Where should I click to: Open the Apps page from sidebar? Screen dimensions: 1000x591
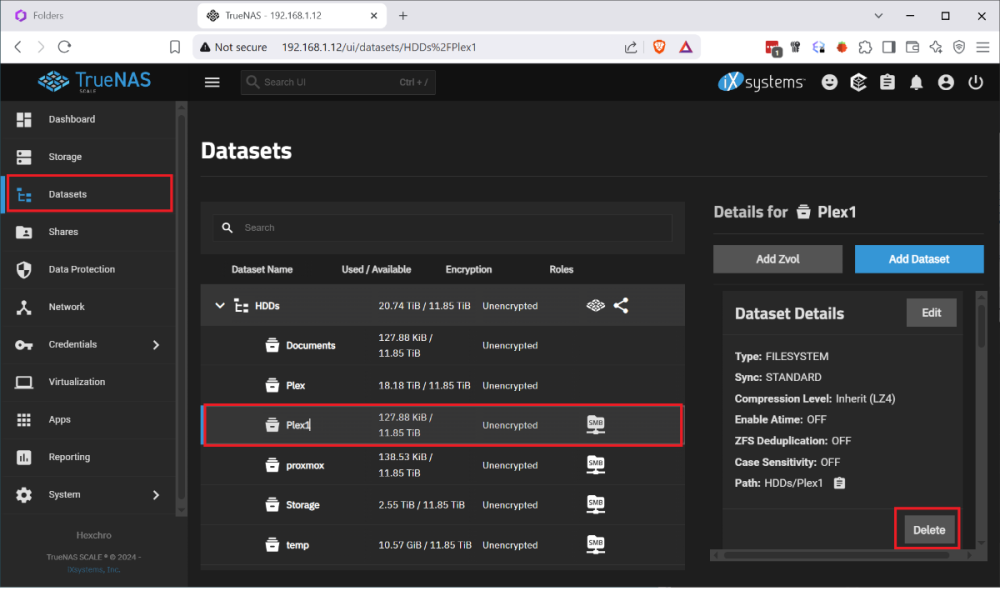(60, 420)
